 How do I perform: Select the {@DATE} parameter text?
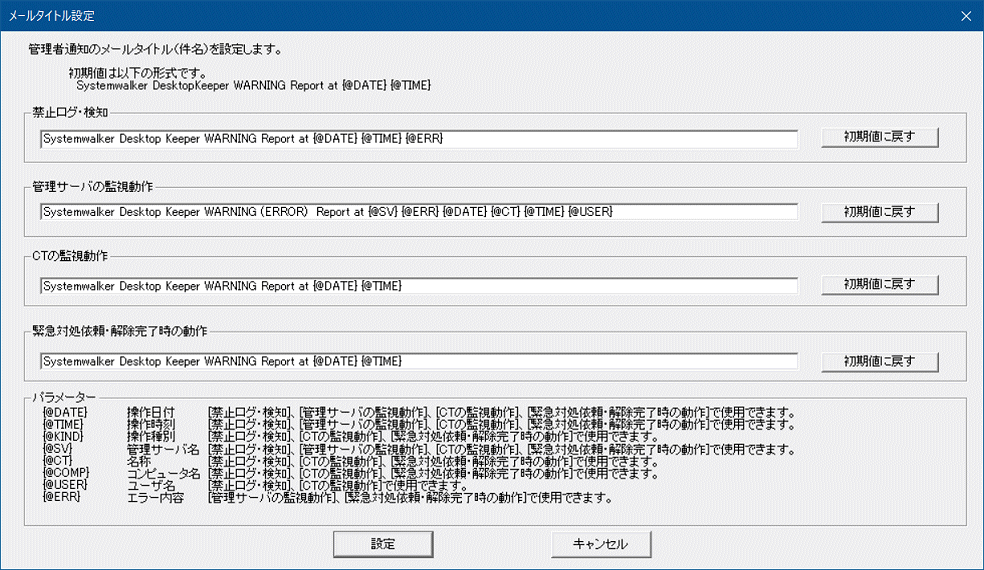(x=65, y=412)
